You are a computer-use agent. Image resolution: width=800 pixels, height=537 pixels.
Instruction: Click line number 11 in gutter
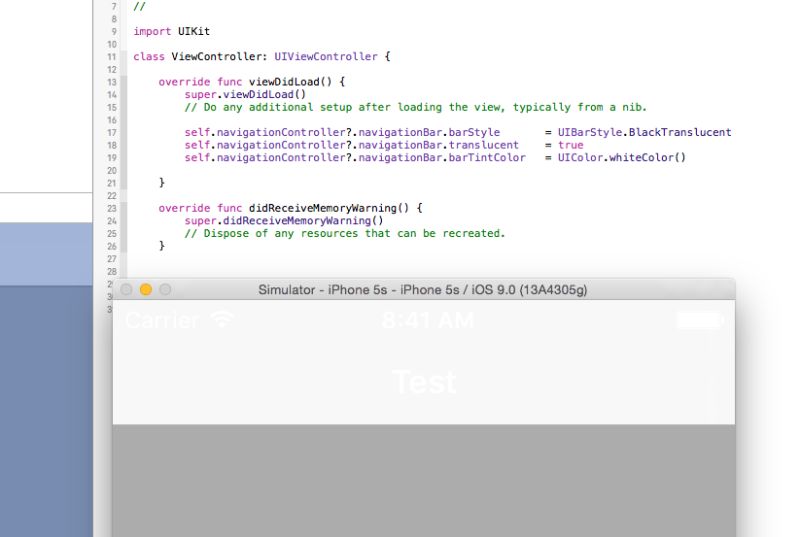pos(112,57)
